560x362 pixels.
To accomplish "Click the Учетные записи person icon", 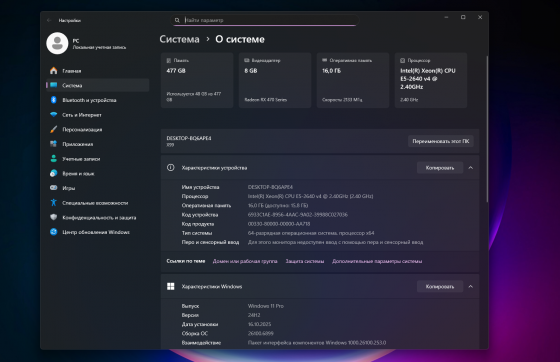I will pos(54,159).
